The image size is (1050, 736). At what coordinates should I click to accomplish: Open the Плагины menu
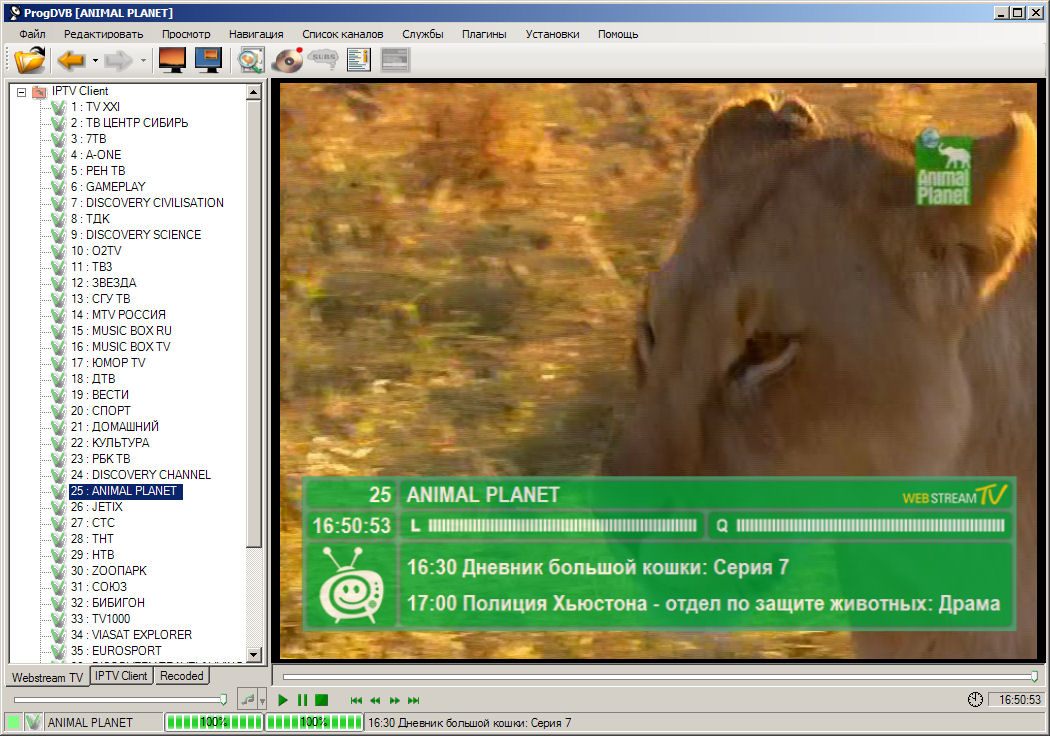point(483,33)
